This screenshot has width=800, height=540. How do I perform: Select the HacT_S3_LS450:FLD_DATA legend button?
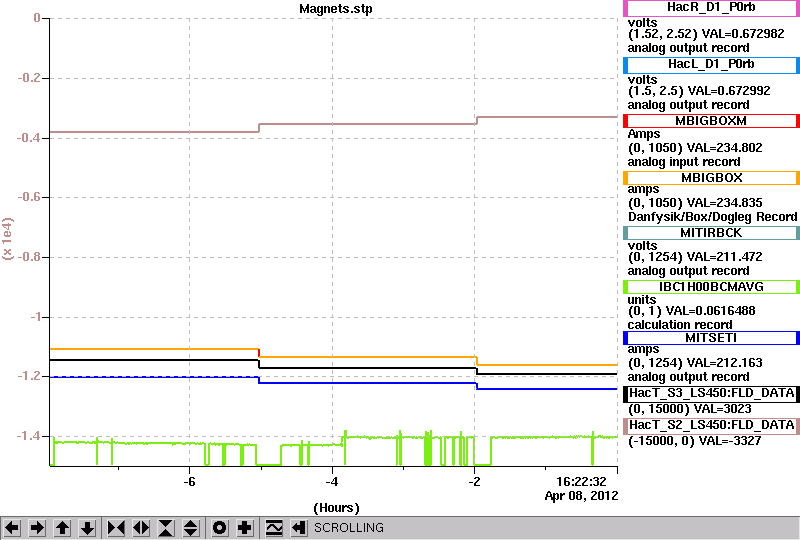coord(711,394)
